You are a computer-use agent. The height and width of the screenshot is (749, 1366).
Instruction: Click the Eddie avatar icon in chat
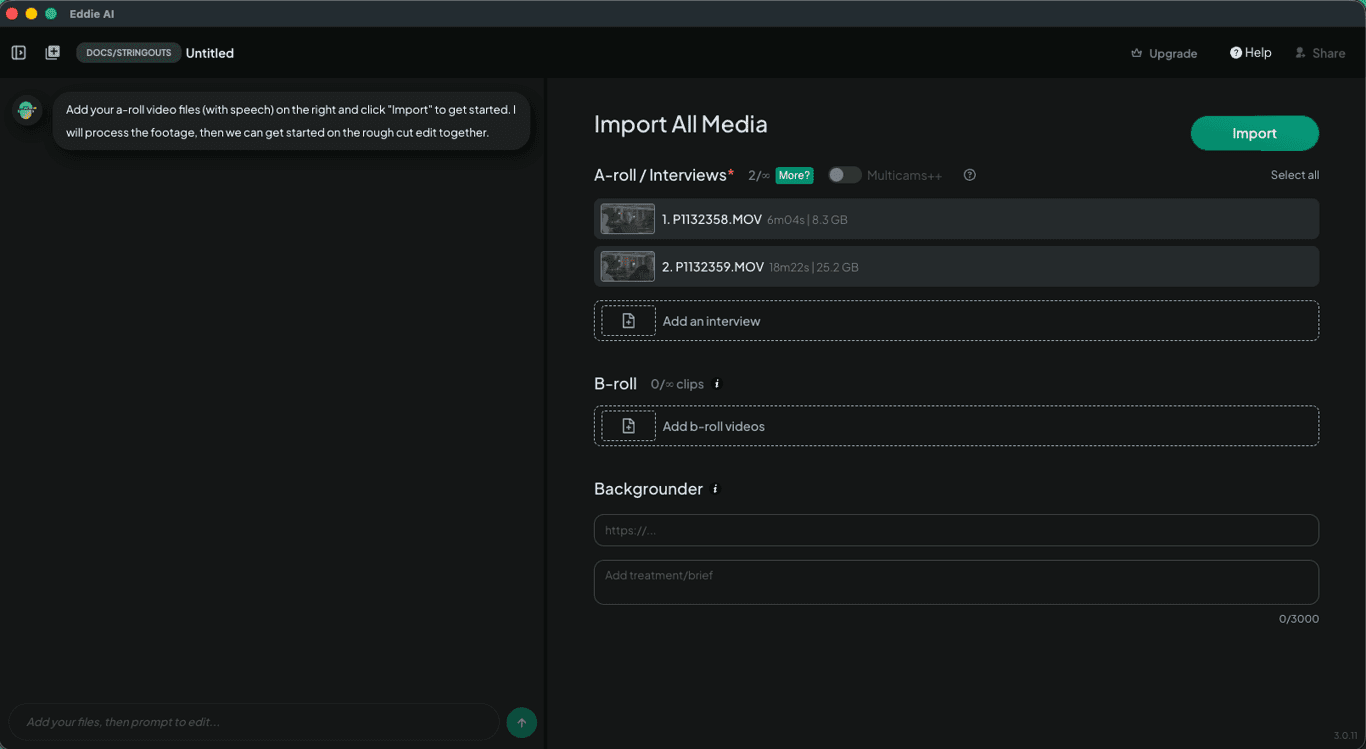point(27,111)
